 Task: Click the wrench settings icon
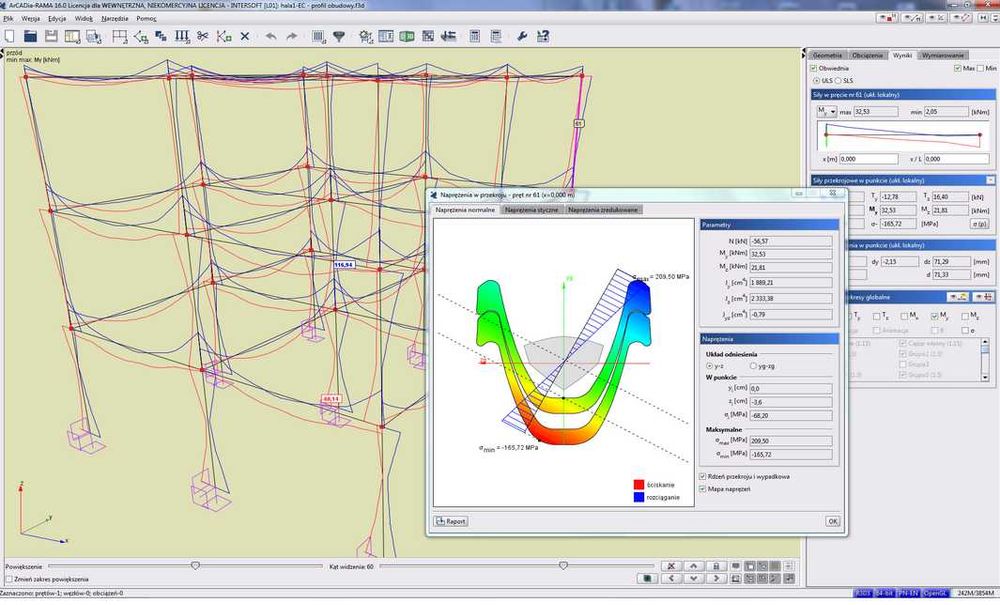[521, 36]
